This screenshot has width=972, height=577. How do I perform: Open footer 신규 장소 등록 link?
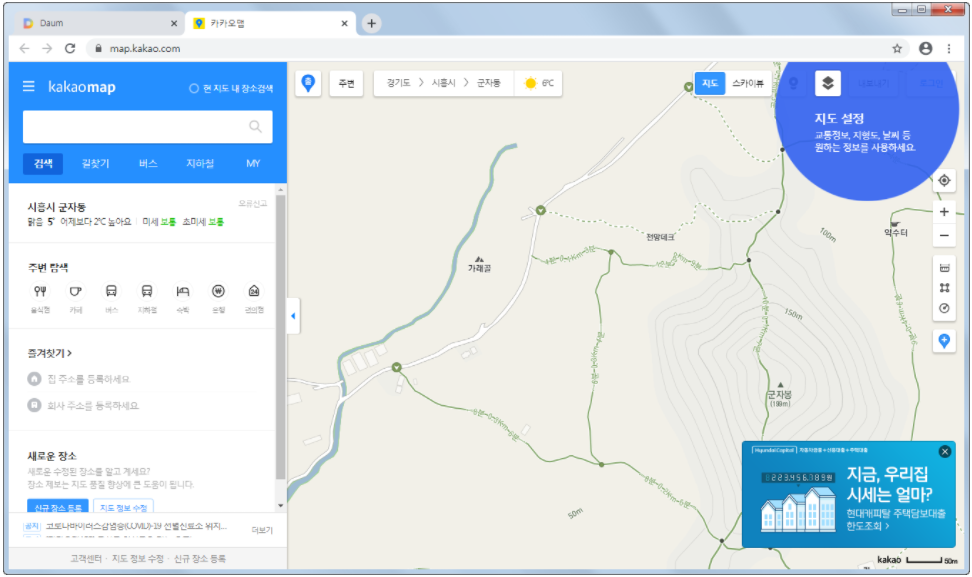pos(200,558)
